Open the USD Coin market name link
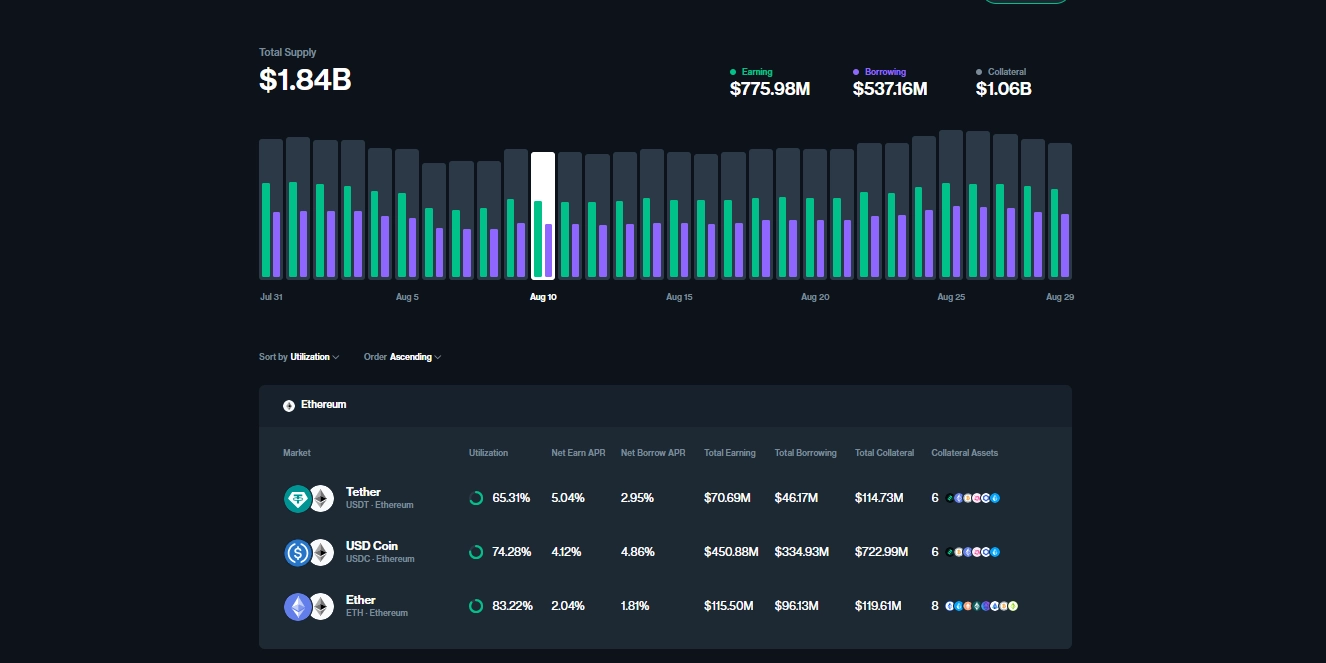This screenshot has height=663, width=1326. tap(372, 546)
